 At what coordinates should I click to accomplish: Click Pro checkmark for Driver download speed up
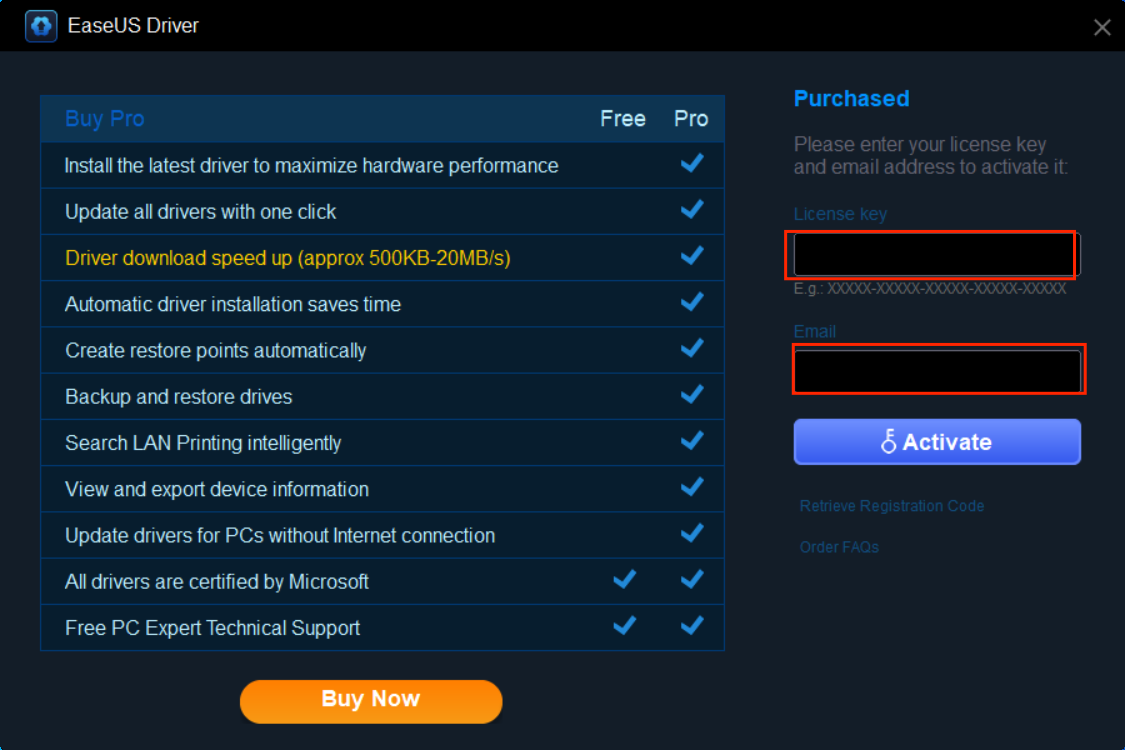tap(691, 257)
